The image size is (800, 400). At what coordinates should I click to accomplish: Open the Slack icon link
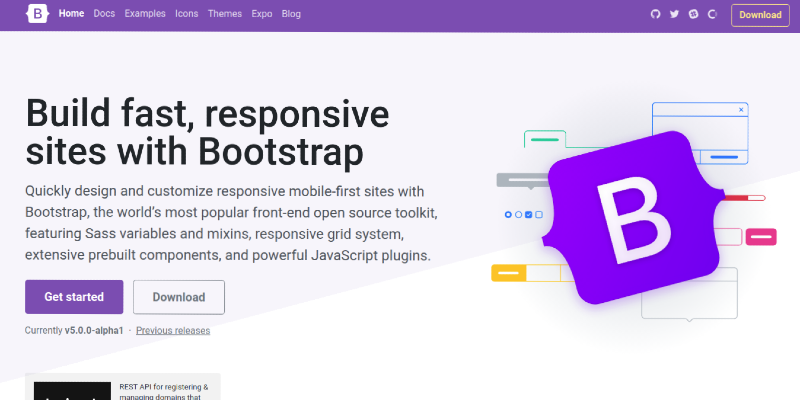click(x=693, y=15)
